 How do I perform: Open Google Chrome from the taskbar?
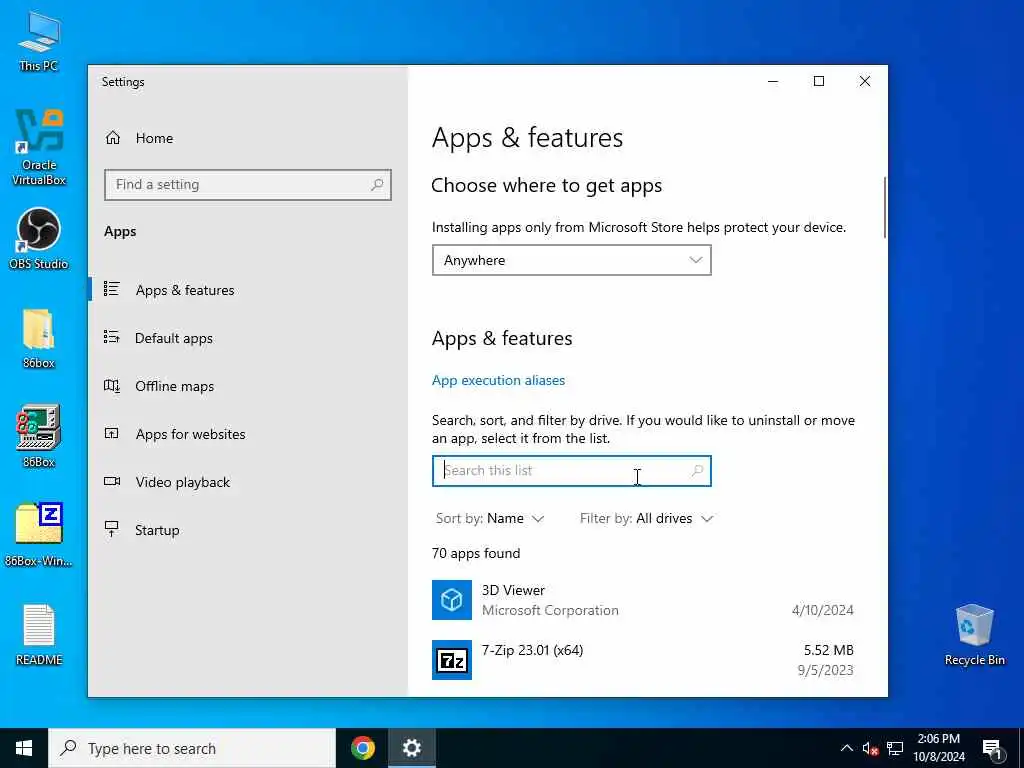click(362, 748)
